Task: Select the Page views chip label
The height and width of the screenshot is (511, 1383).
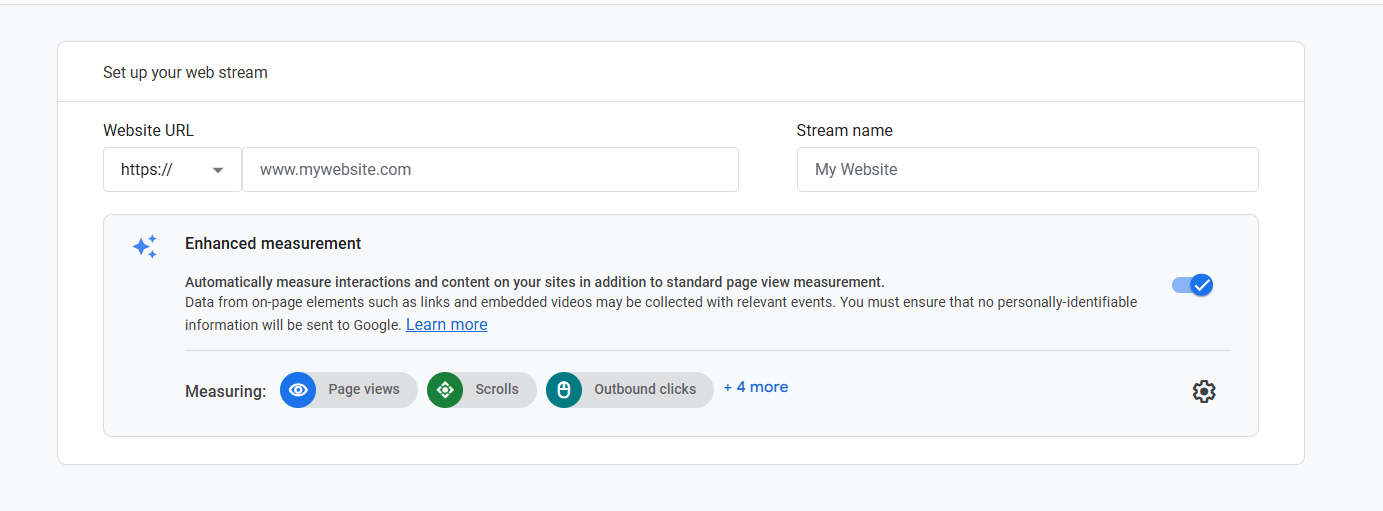Action: 364,390
